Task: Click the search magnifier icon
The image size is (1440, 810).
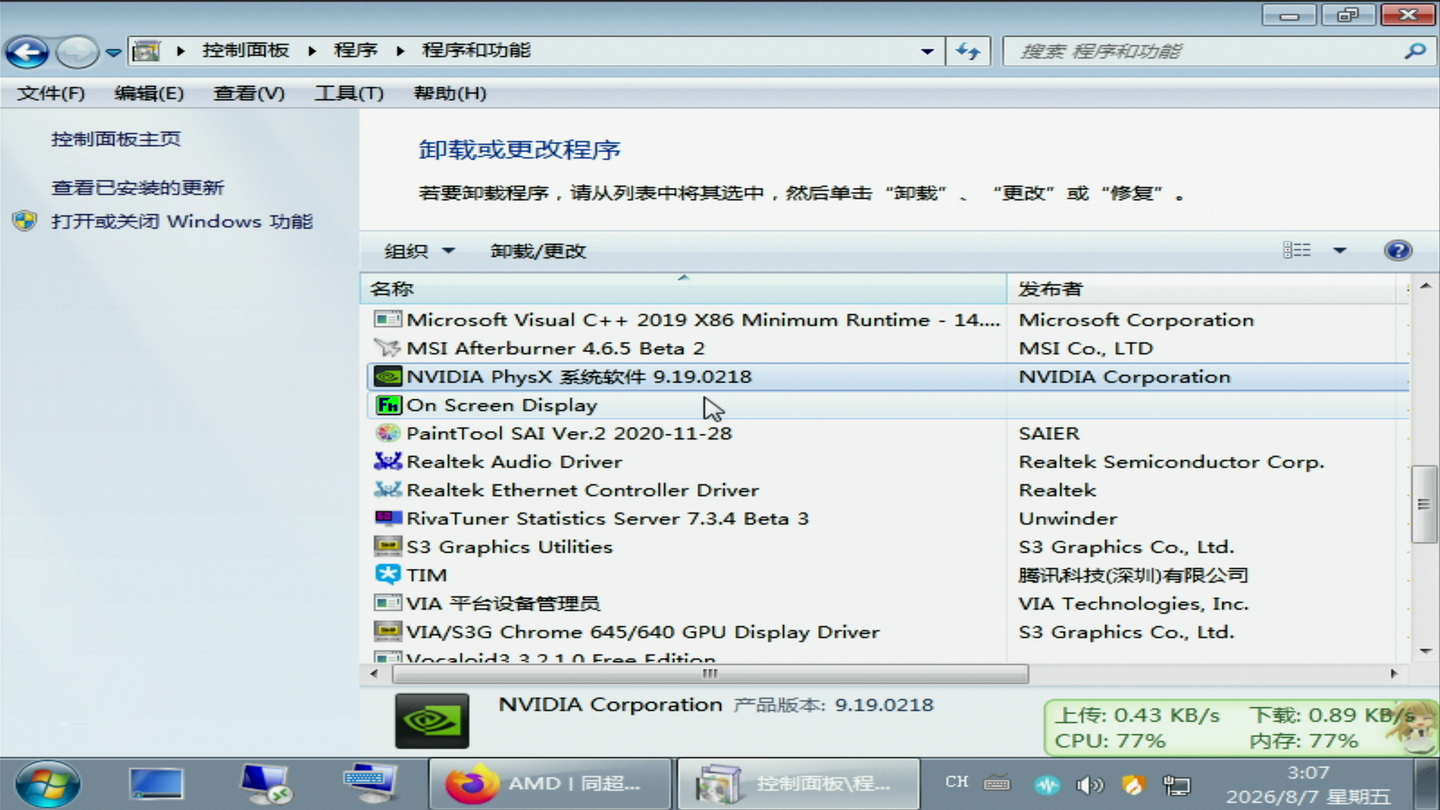Action: click(x=1415, y=51)
